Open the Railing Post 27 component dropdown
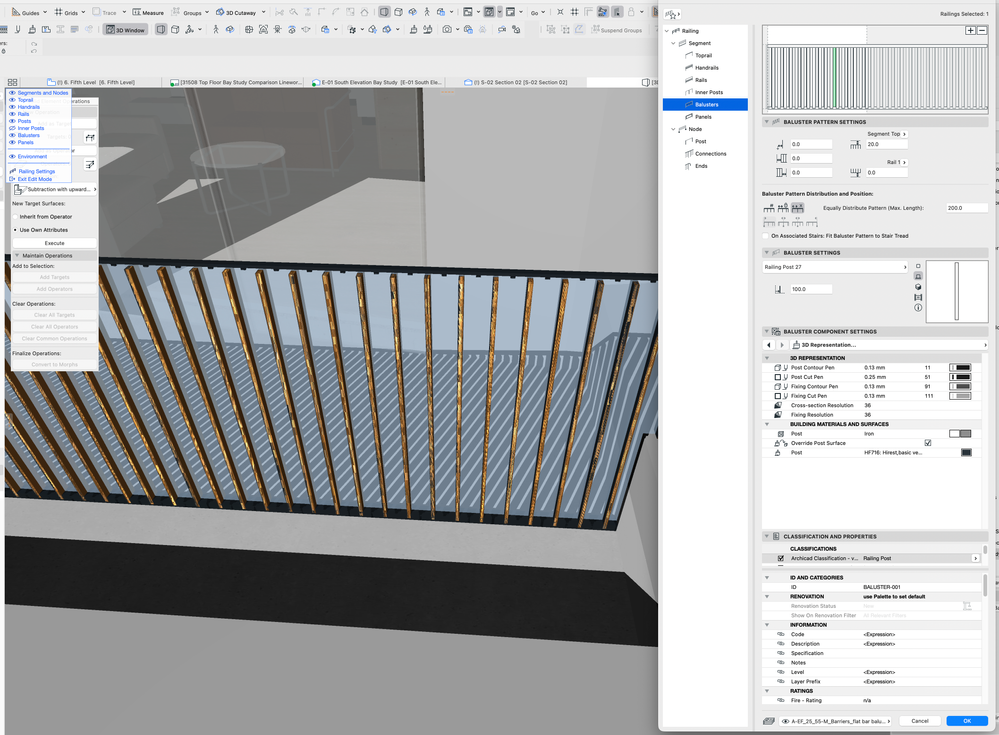The height and width of the screenshot is (735, 999). tap(835, 268)
